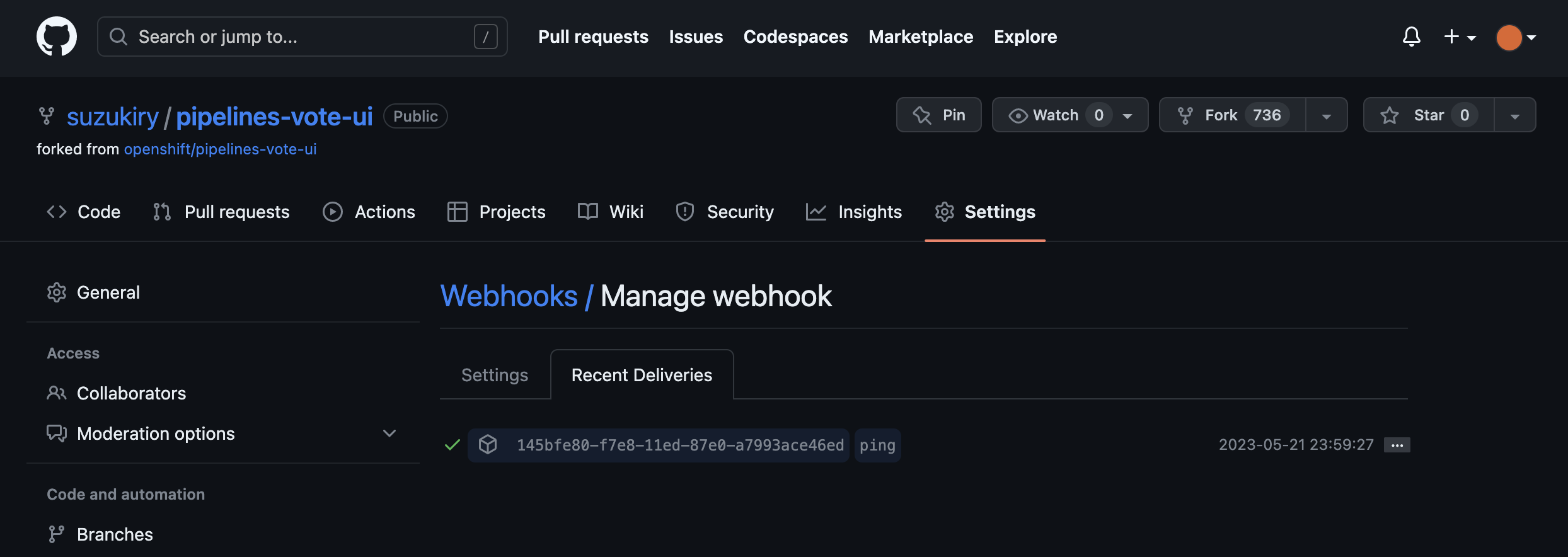Open the pipelines-vote-ui repository link

tap(274, 117)
